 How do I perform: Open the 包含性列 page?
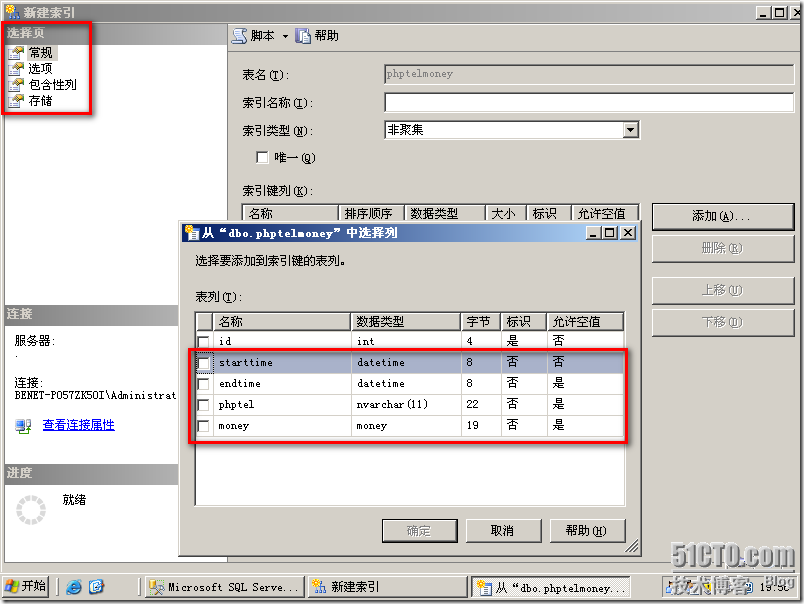click(x=52, y=85)
